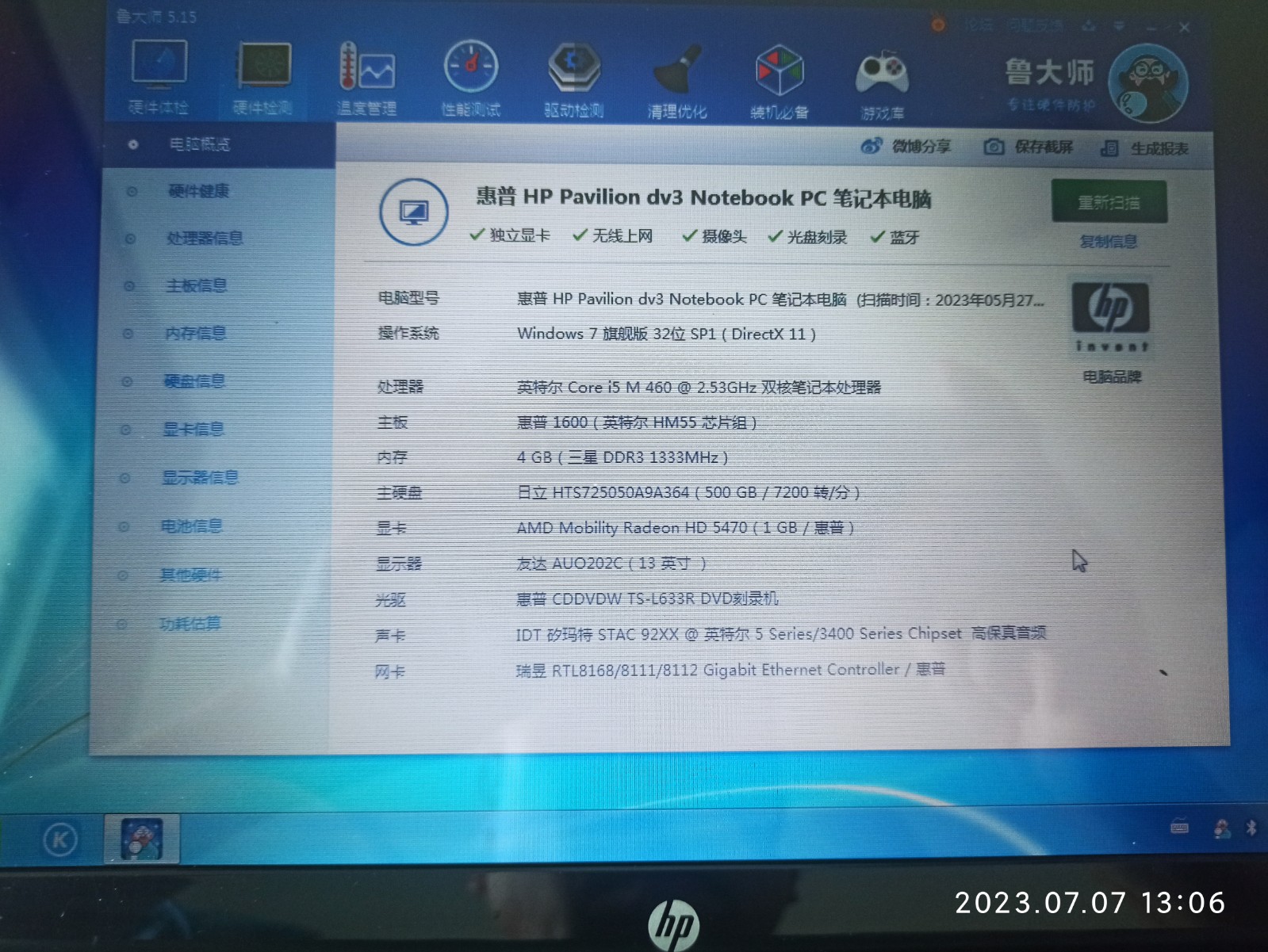
Task: Click the 鲁大师 mascot avatar
Action: [x=1147, y=83]
